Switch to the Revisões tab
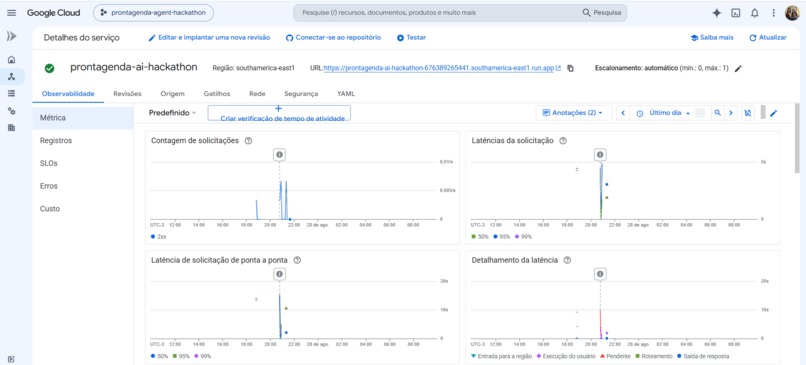The height and width of the screenshot is (365, 806). [x=127, y=94]
